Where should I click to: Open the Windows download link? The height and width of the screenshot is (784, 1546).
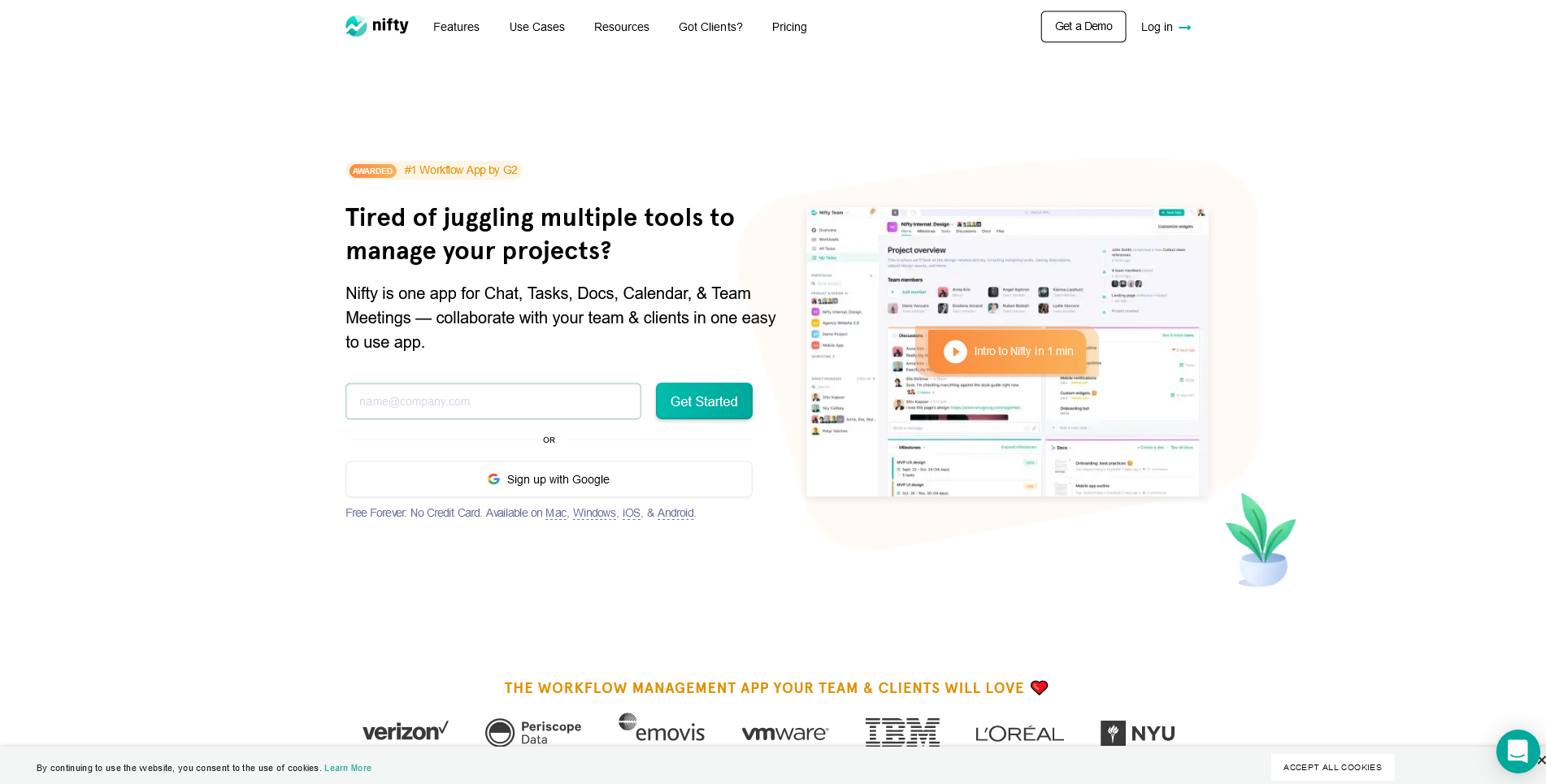coord(594,513)
